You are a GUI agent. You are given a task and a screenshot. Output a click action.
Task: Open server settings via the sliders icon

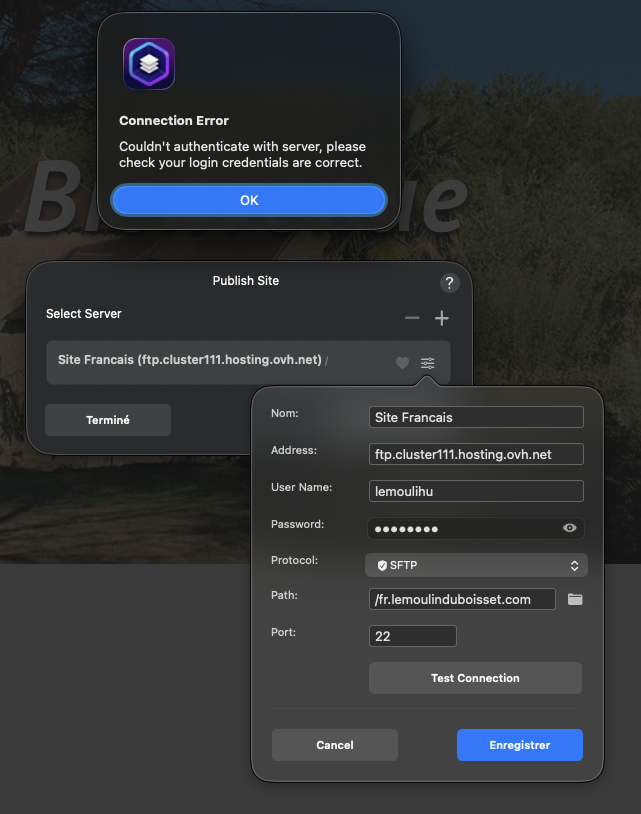(428, 363)
